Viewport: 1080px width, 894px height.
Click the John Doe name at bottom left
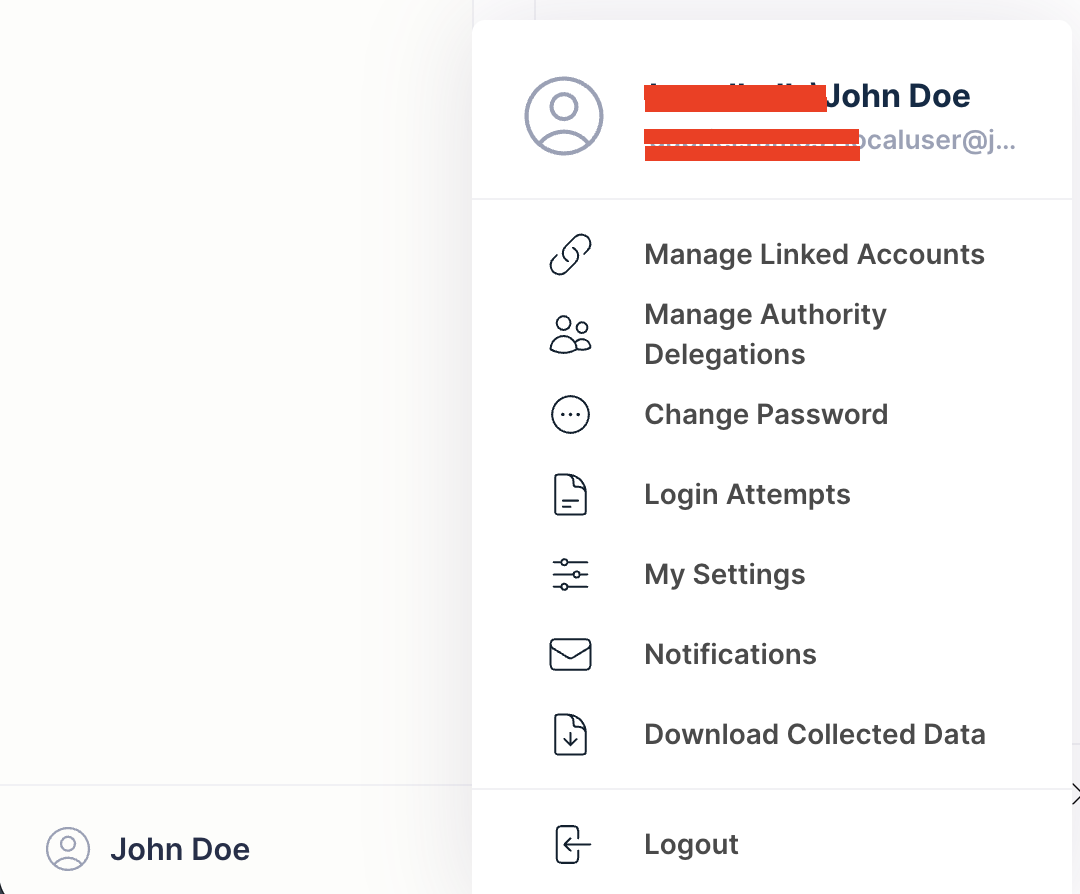pyautogui.click(x=180, y=850)
